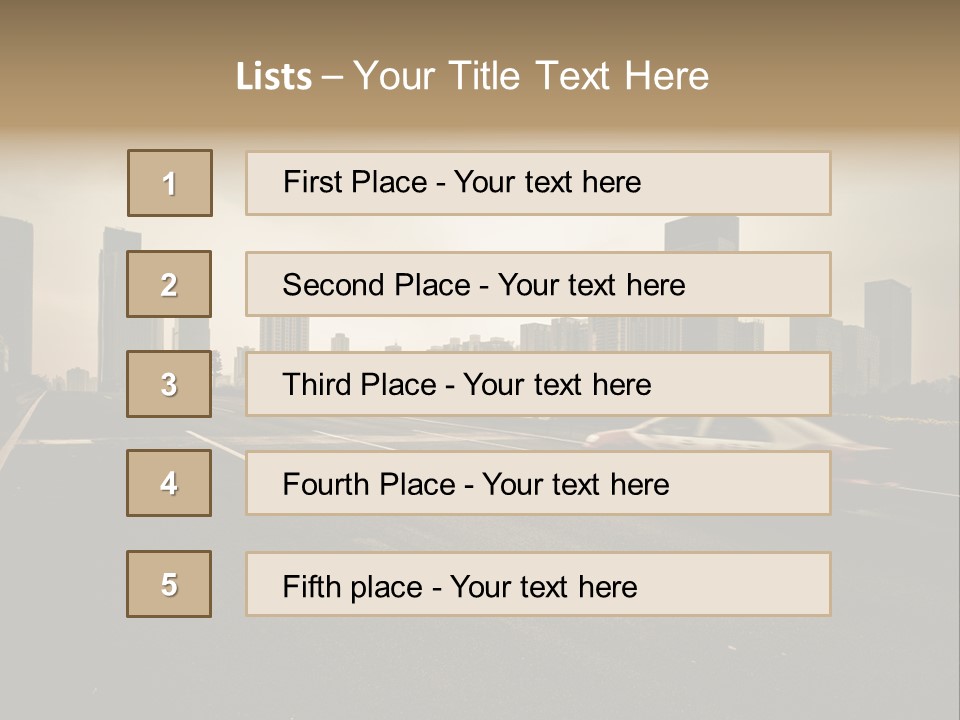960x720 pixels.
Task: Select the number 2 square box
Action: pyautogui.click(x=169, y=284)
